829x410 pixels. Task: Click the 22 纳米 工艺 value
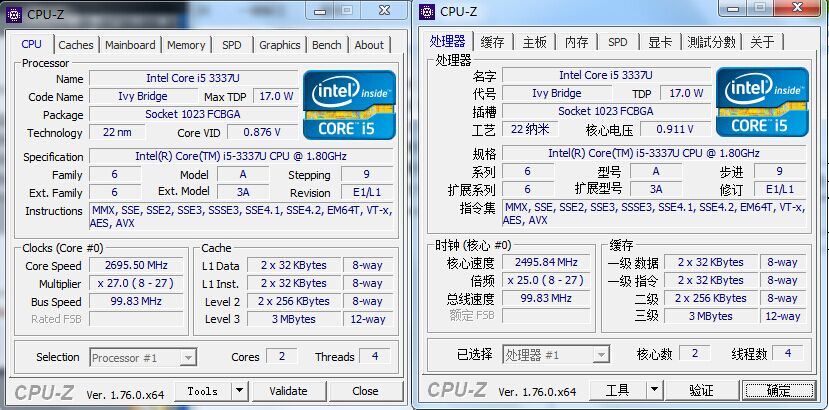530,129
